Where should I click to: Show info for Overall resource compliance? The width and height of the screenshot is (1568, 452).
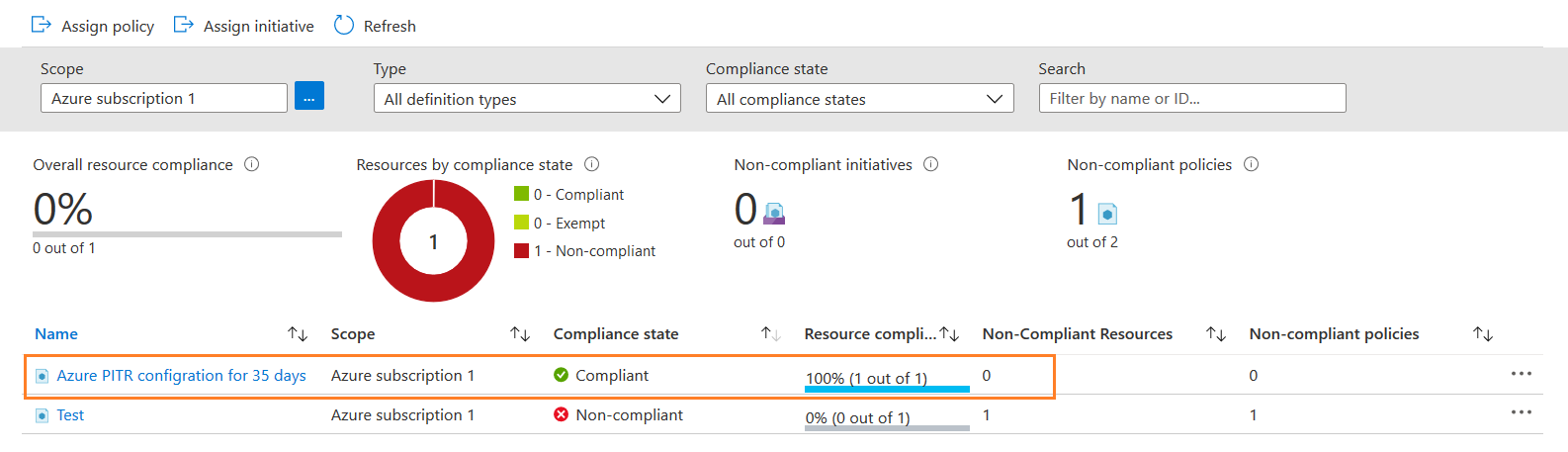pos(252,164)
